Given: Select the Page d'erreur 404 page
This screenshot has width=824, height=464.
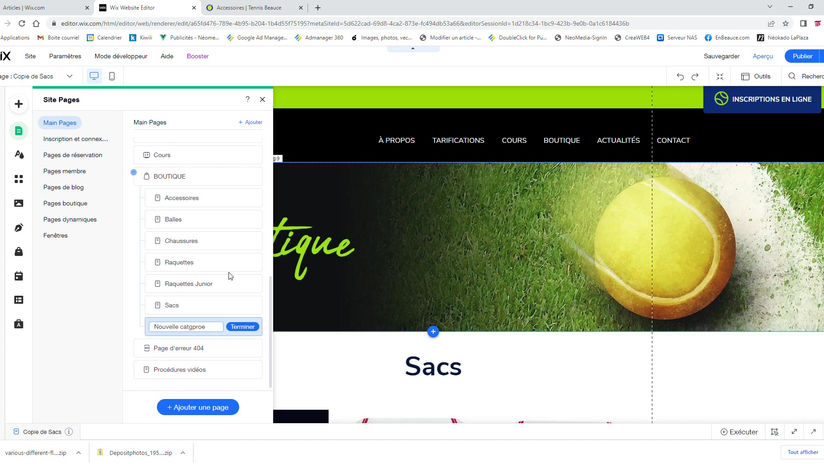Looking at the screenshot, I should pyautogui.click(x=198, y=348).
